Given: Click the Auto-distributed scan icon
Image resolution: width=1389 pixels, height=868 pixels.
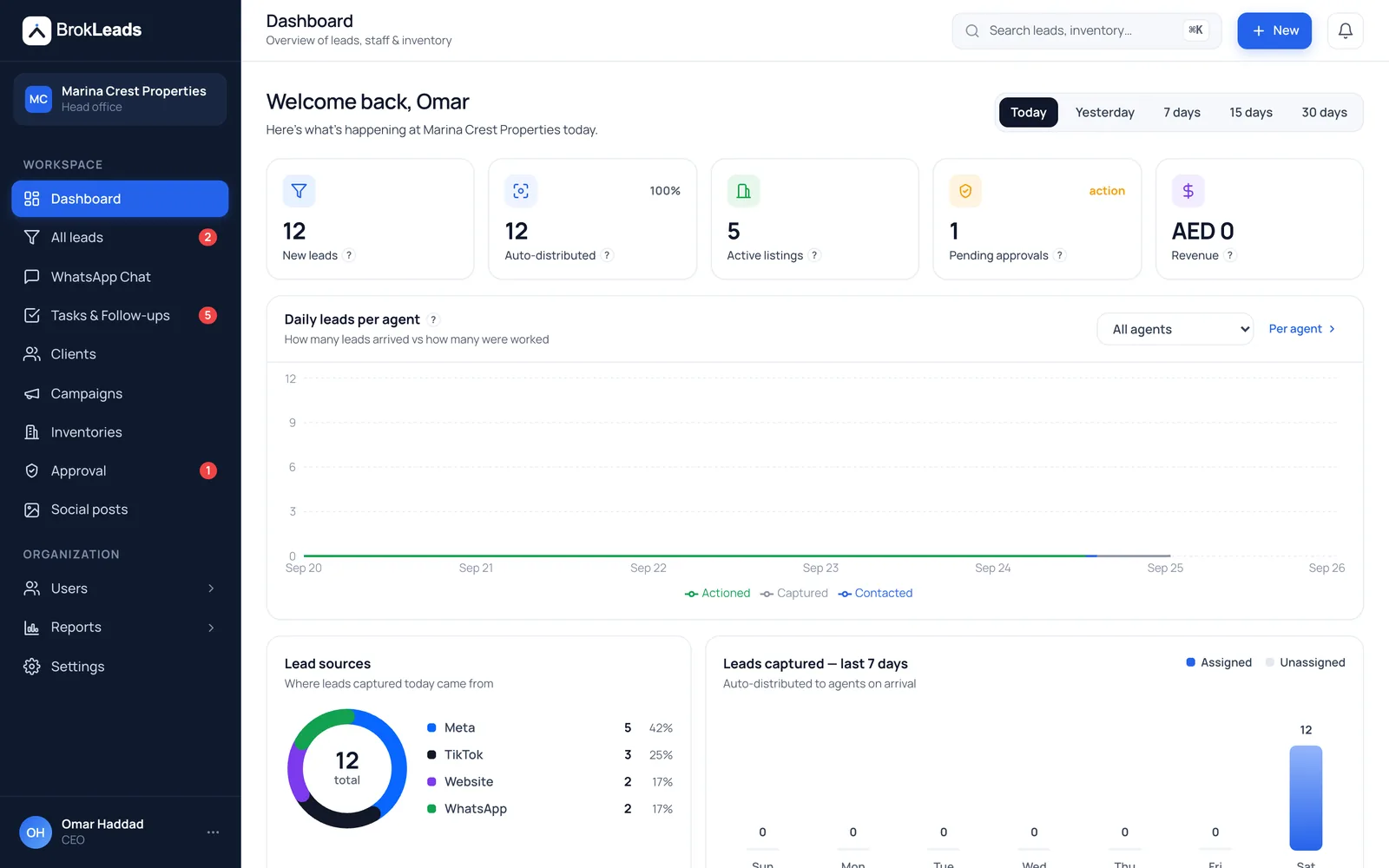Looking at the screenshot, I should tap(521, 191).
